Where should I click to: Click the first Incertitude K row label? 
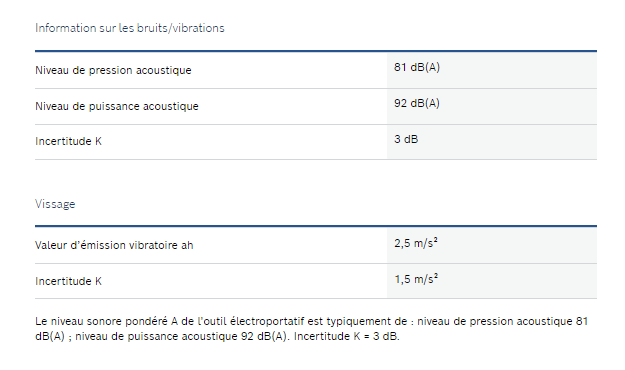(x=68, y=142)
